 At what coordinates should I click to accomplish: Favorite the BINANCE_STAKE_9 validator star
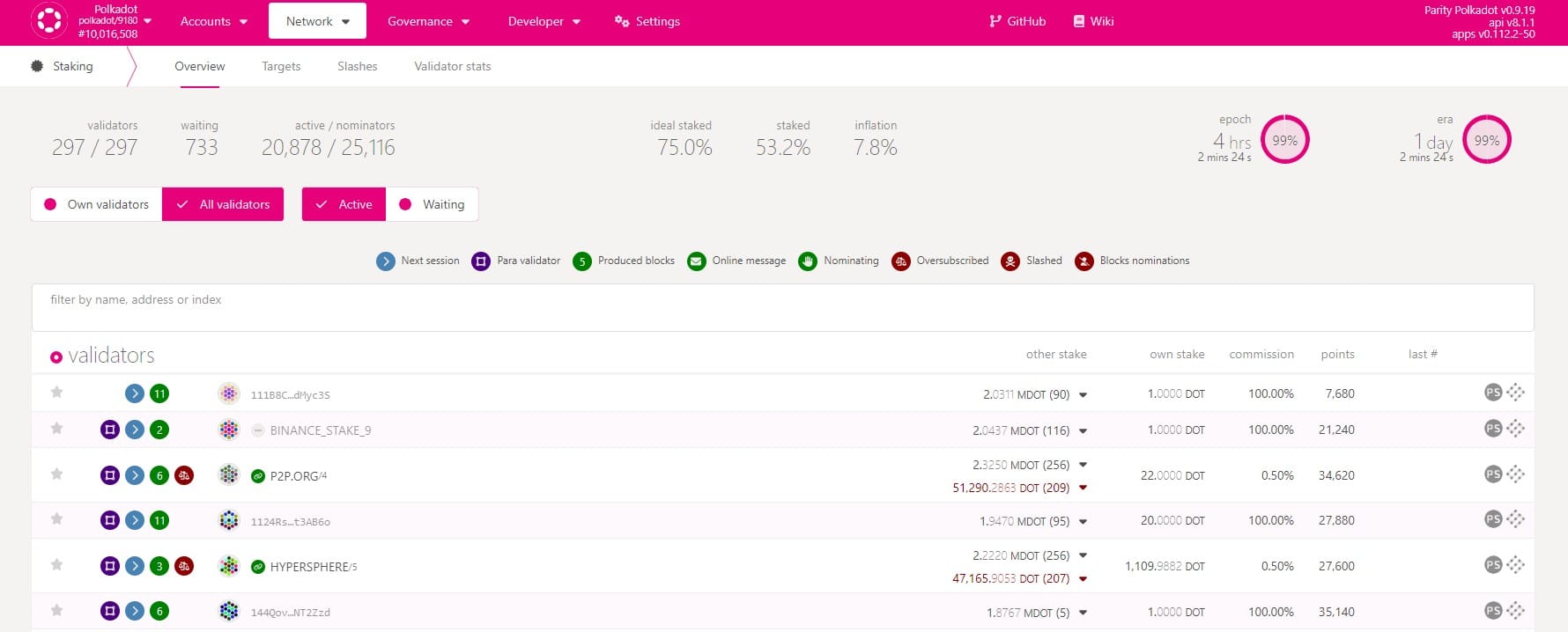pos(56,429)
